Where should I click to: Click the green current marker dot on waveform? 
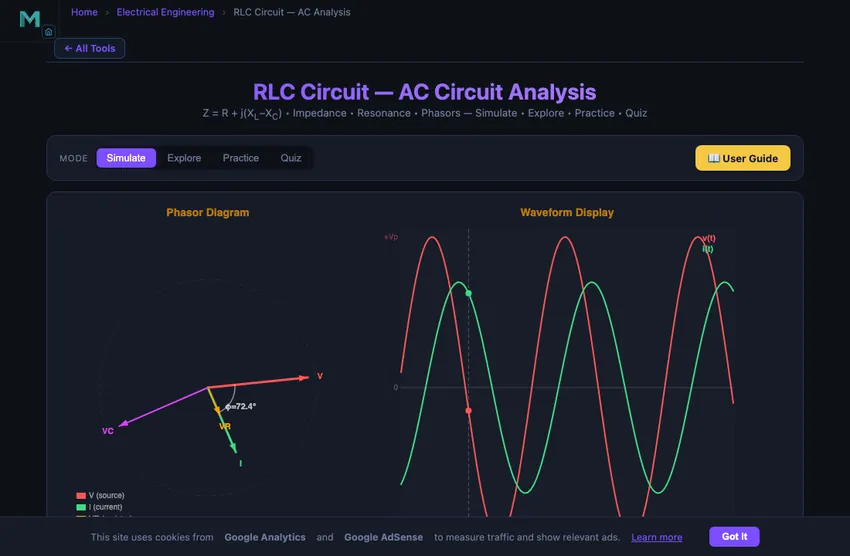coord(468,293)
